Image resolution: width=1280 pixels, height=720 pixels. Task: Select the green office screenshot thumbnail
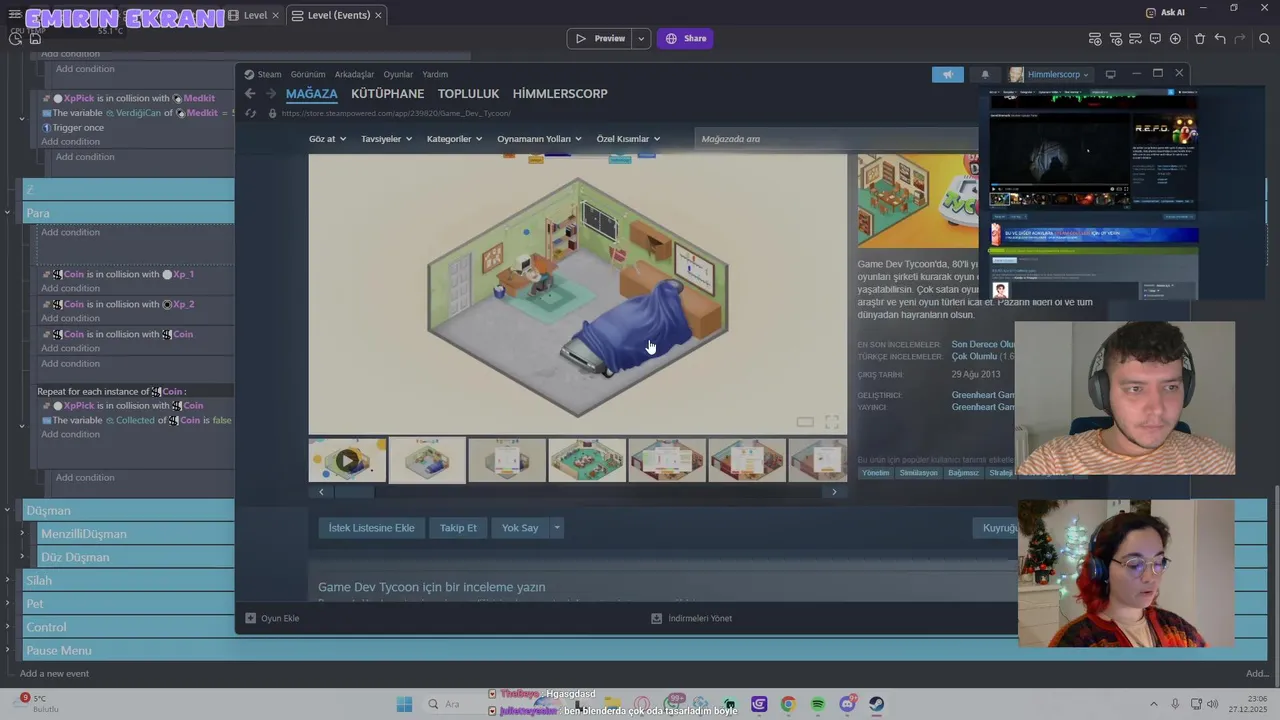[587, 460]
